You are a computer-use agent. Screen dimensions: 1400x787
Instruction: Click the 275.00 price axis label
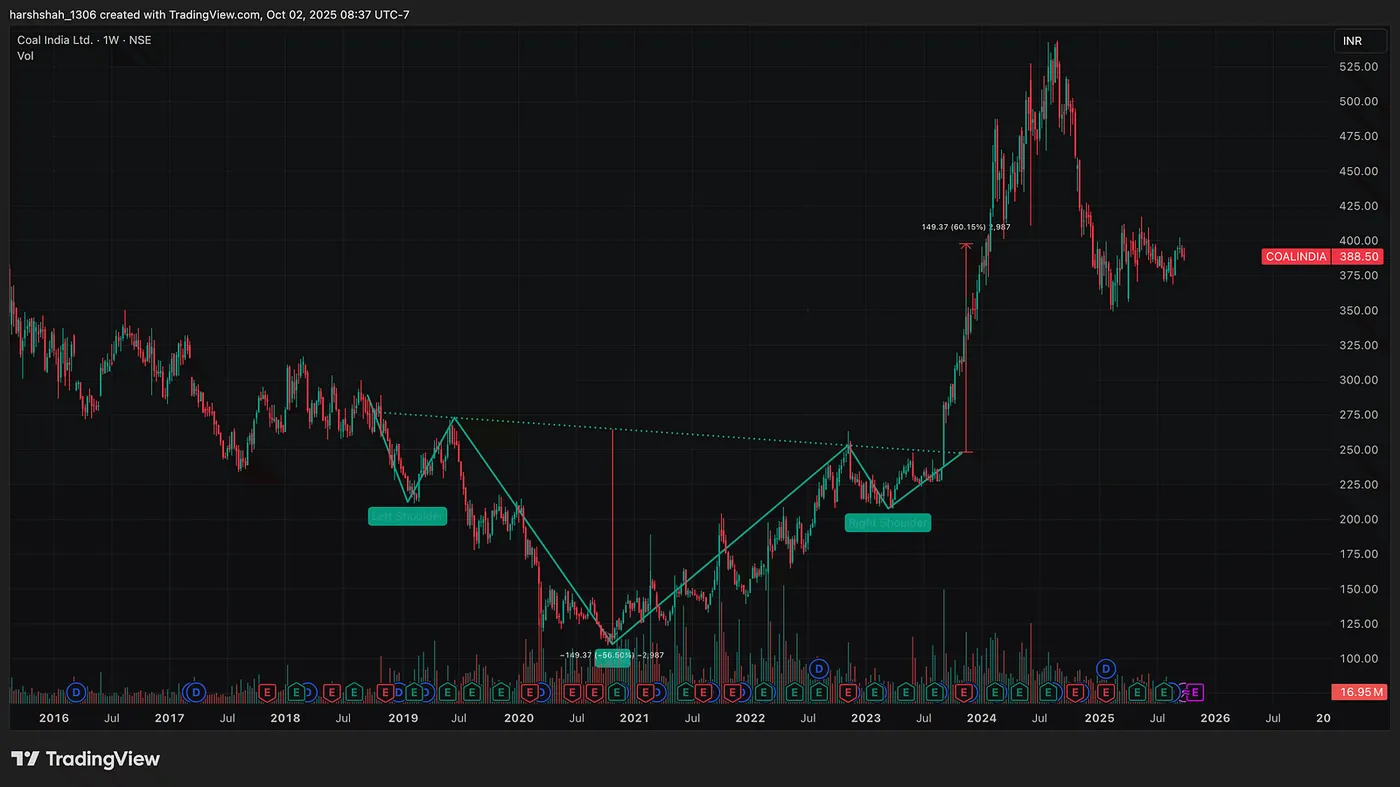point(1357,415)
